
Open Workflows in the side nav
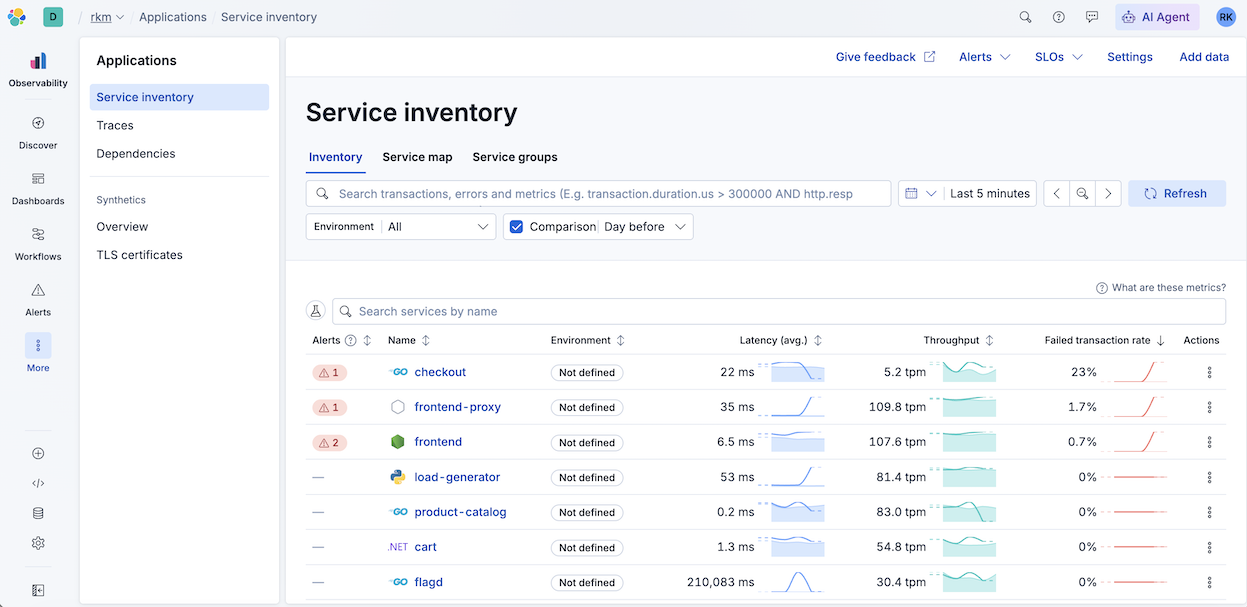38,243
